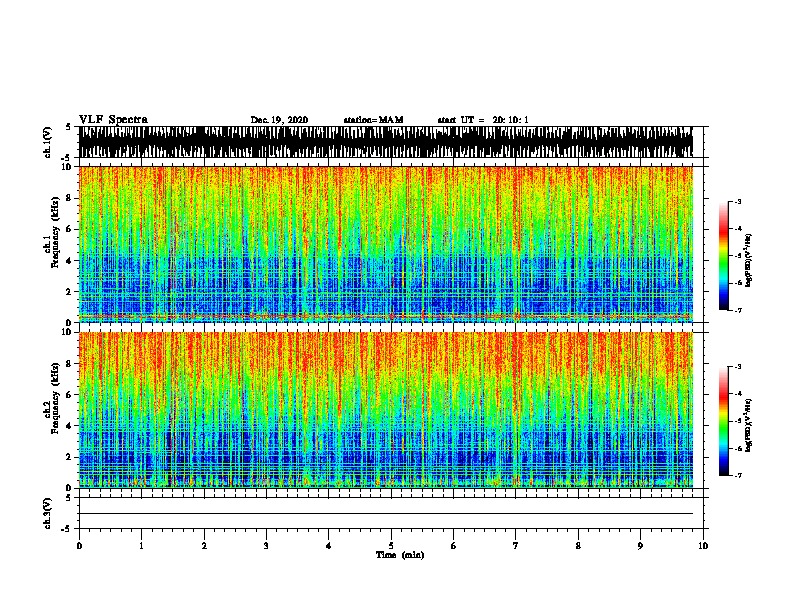This screenshot has height=612, width=792.
Task: Click the "5" tick on time axis
Action: [x=391, y=546]
